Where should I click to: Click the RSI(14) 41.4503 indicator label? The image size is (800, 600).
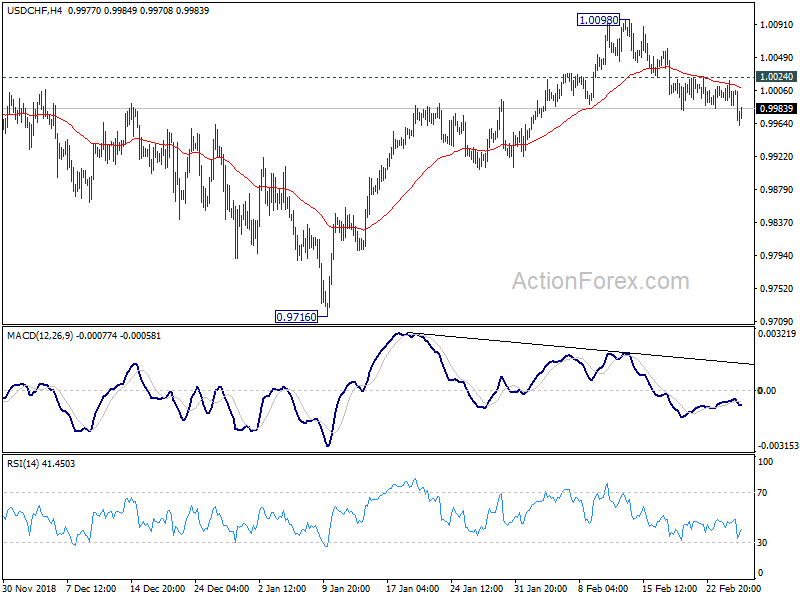(41, 464)
